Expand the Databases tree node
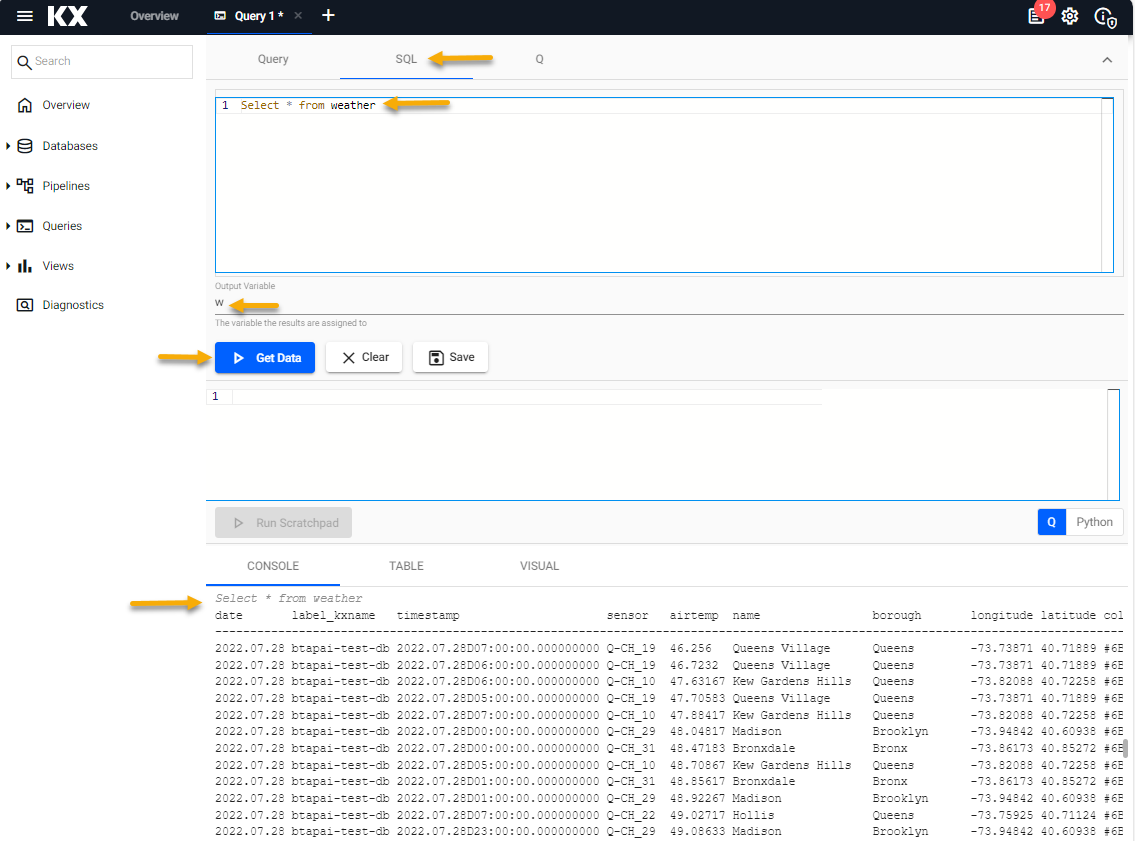The height and width of the screenshot is (841, 1135). [x=8, y=146]
